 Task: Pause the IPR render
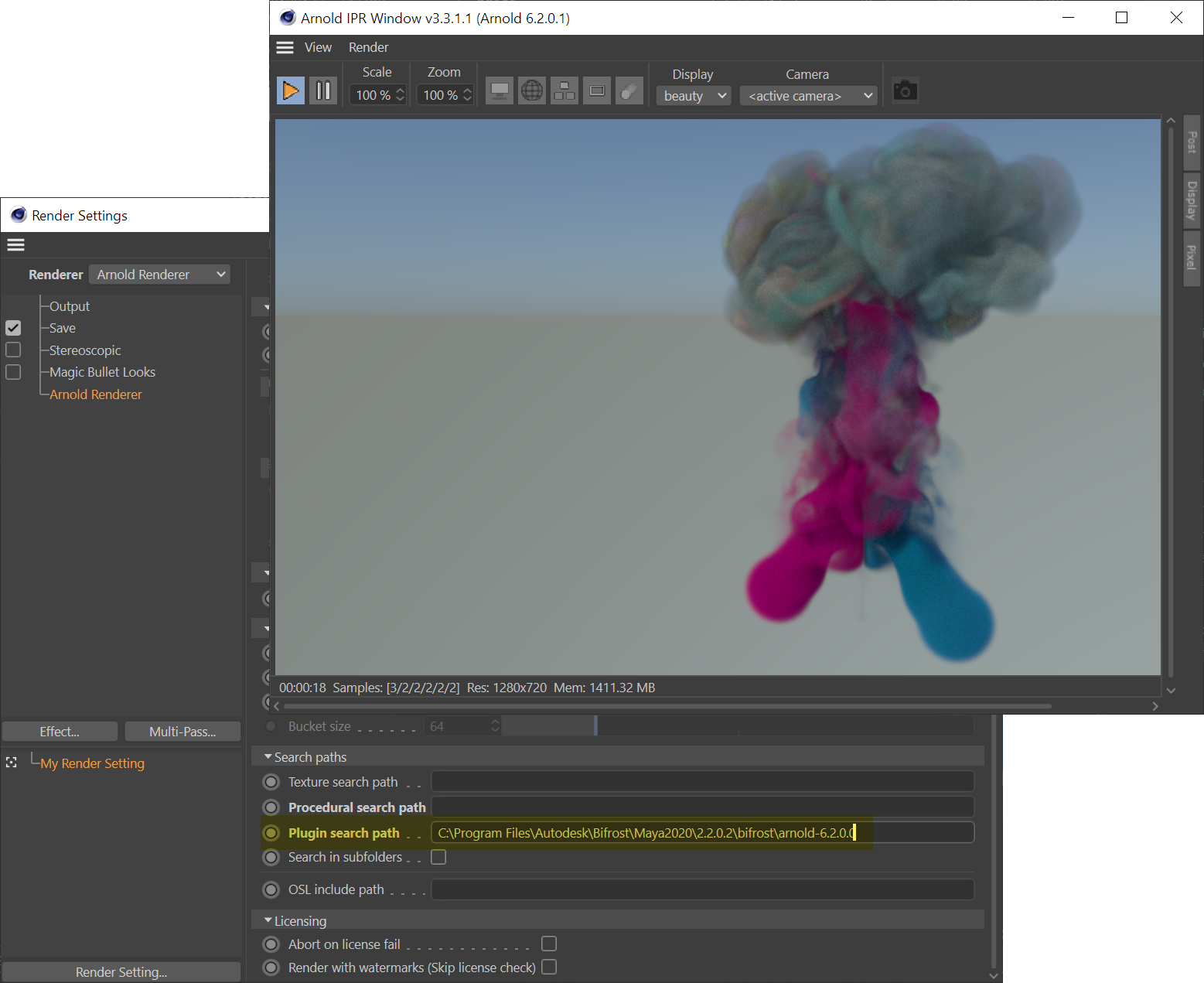(x=323, y=91)
